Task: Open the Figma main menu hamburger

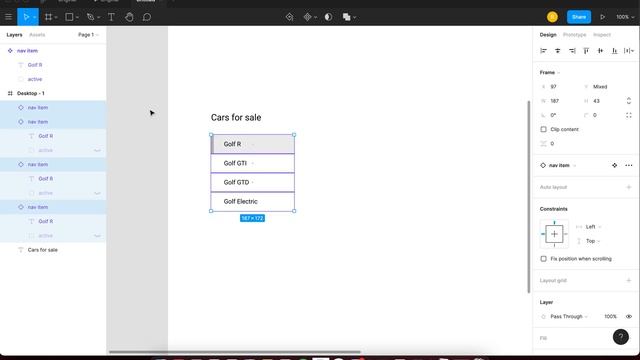Action: [8, 17]
